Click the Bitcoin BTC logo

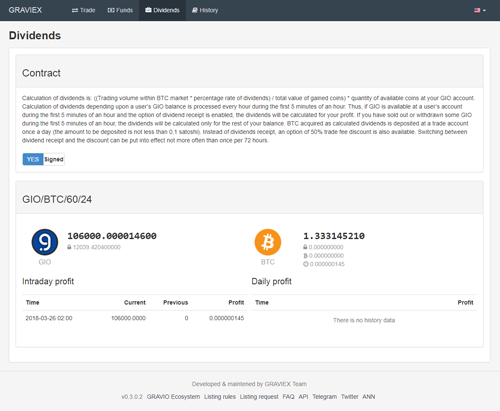tap(268, 242)
